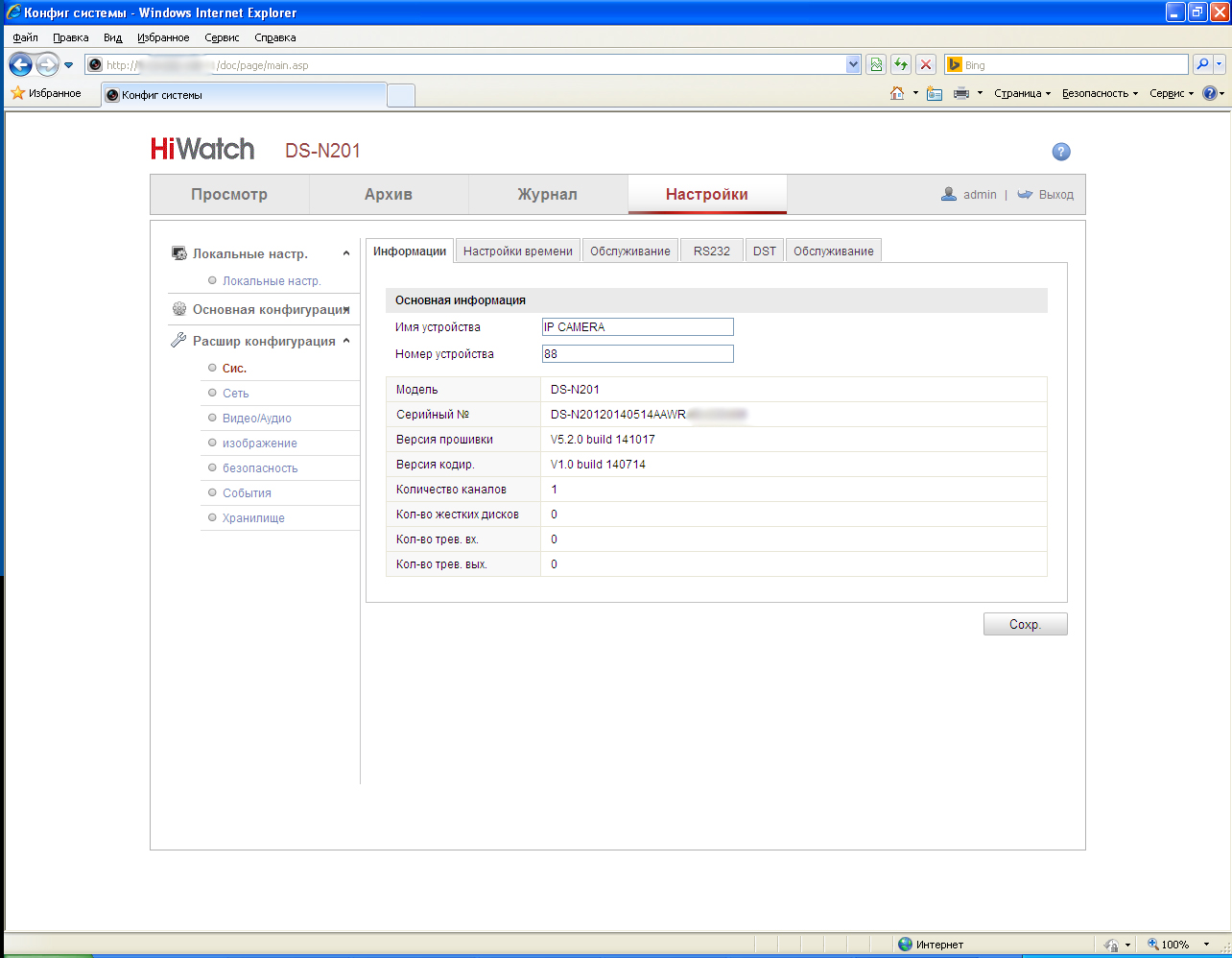Select the Сис. sidebar item

(x=234, y=369)
